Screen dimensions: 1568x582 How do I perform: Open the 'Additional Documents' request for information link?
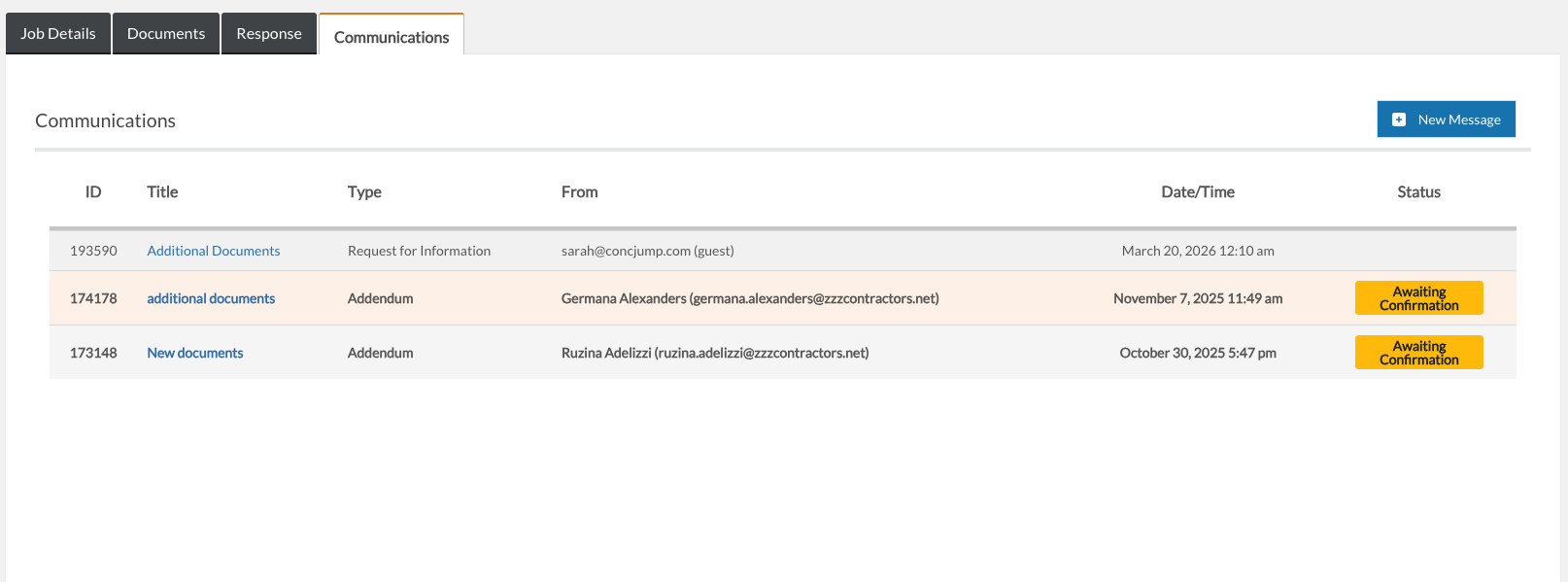coord(213,251)
